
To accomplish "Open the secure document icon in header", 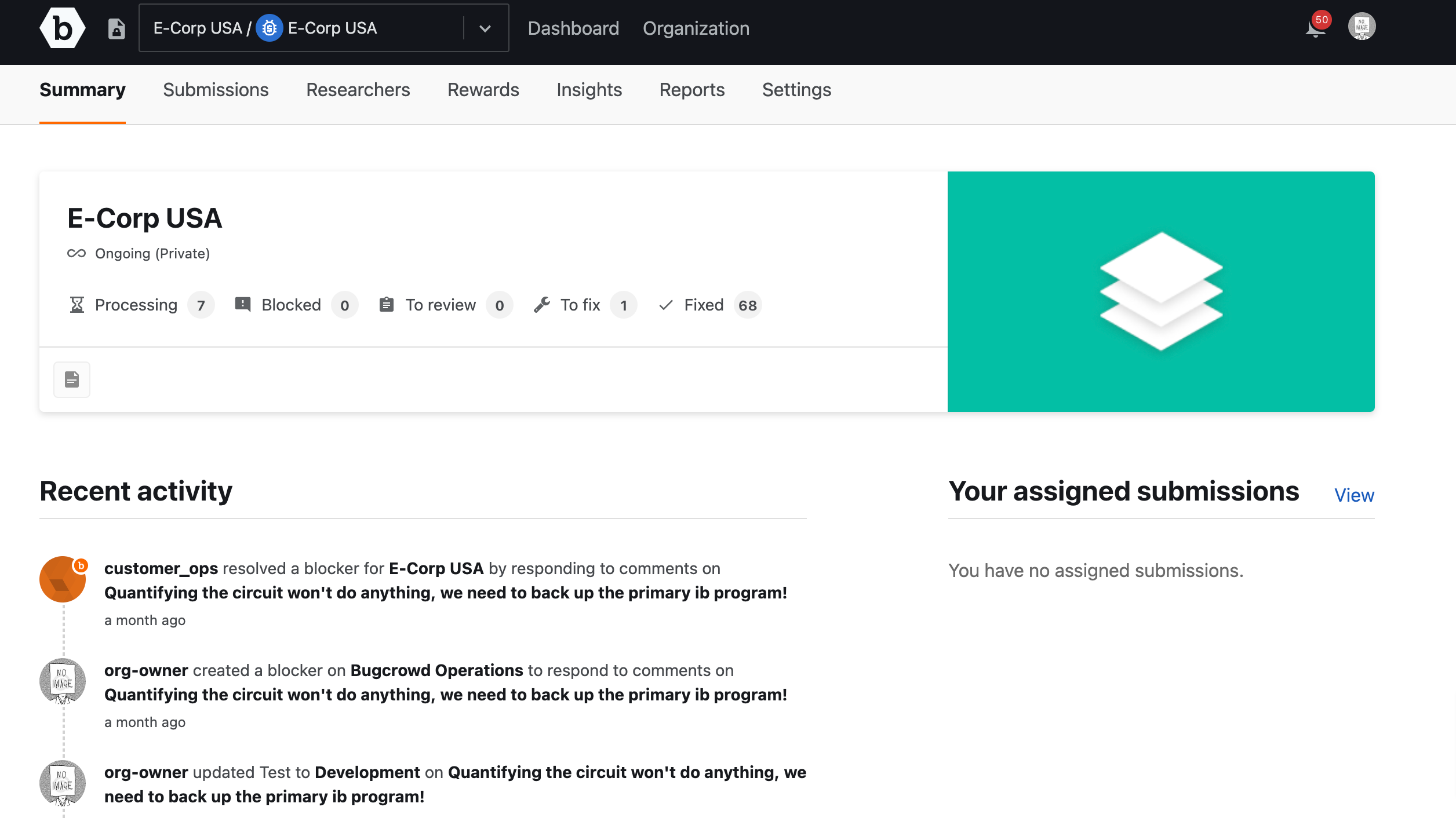I will pos(117,28).
